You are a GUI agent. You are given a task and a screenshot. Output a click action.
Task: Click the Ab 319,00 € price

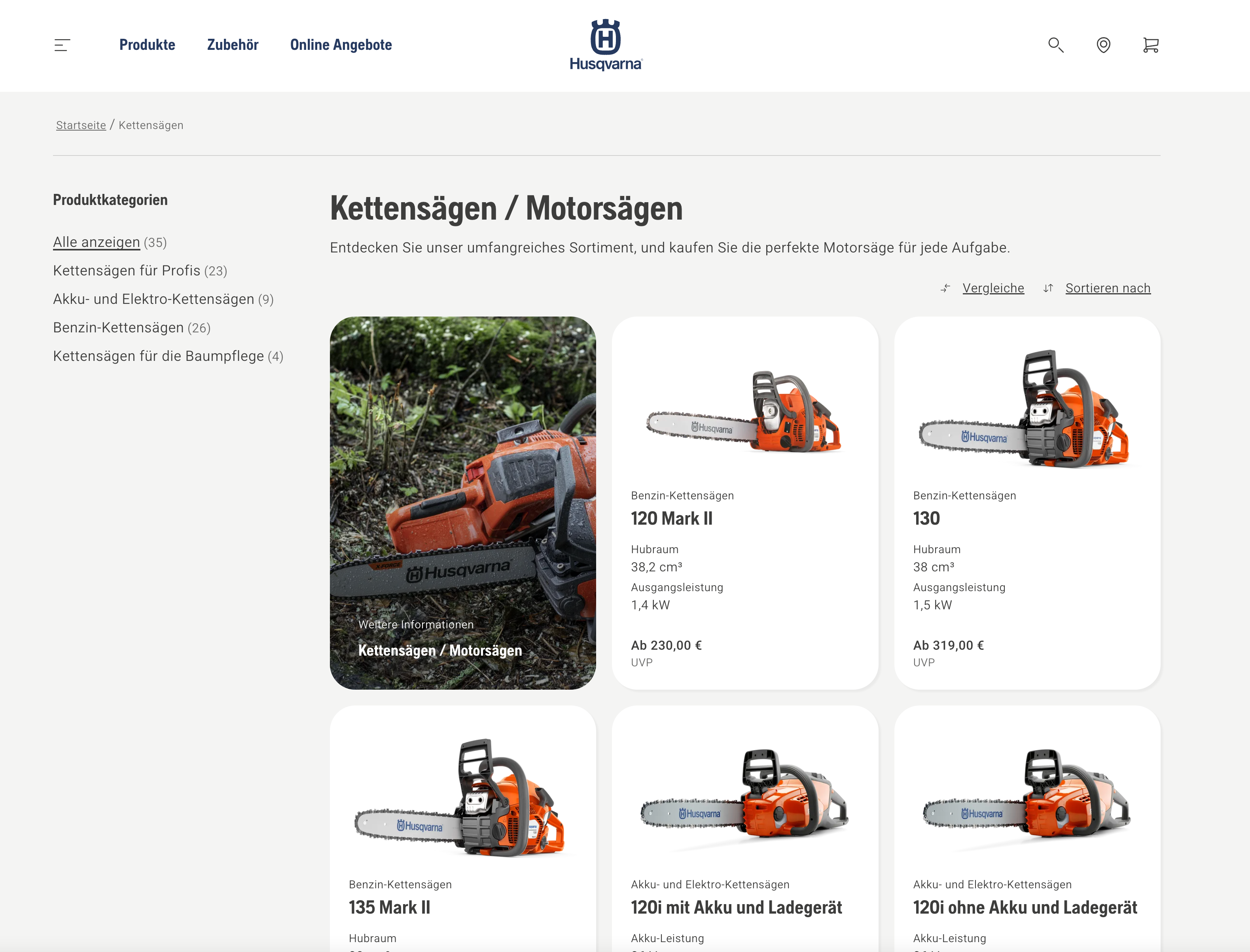tap(948, 645)
